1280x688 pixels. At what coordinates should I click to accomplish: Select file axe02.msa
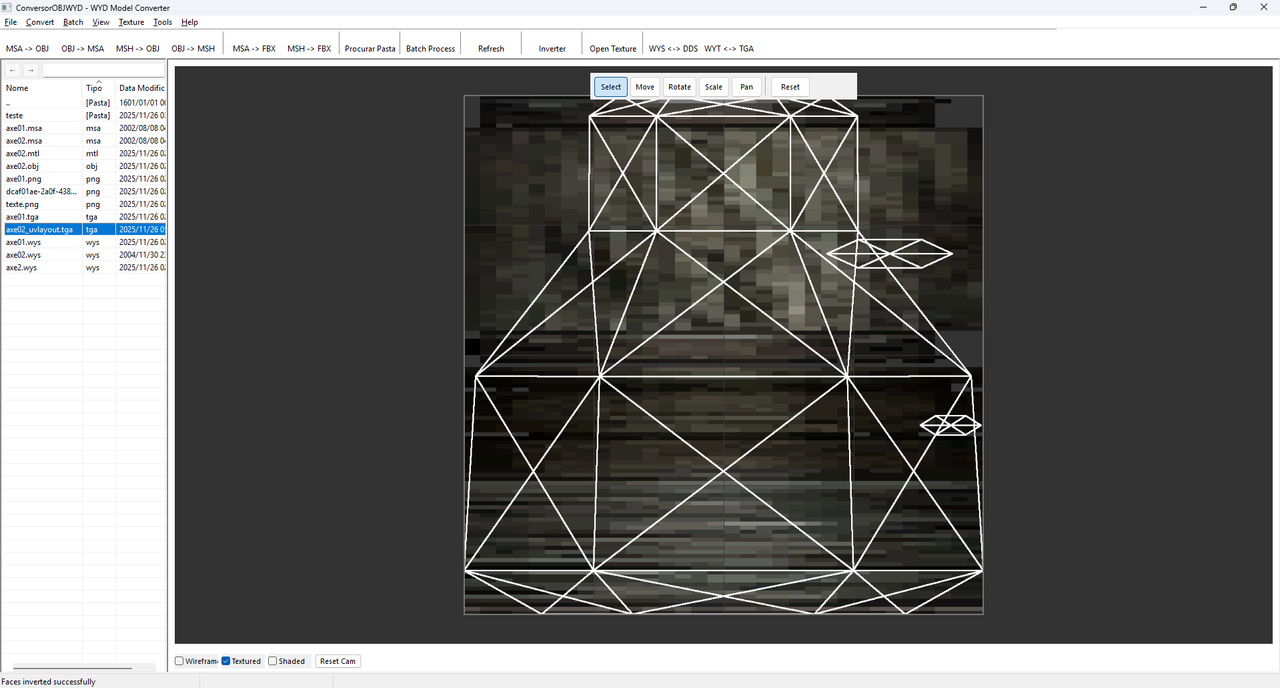tap(84, 141)
